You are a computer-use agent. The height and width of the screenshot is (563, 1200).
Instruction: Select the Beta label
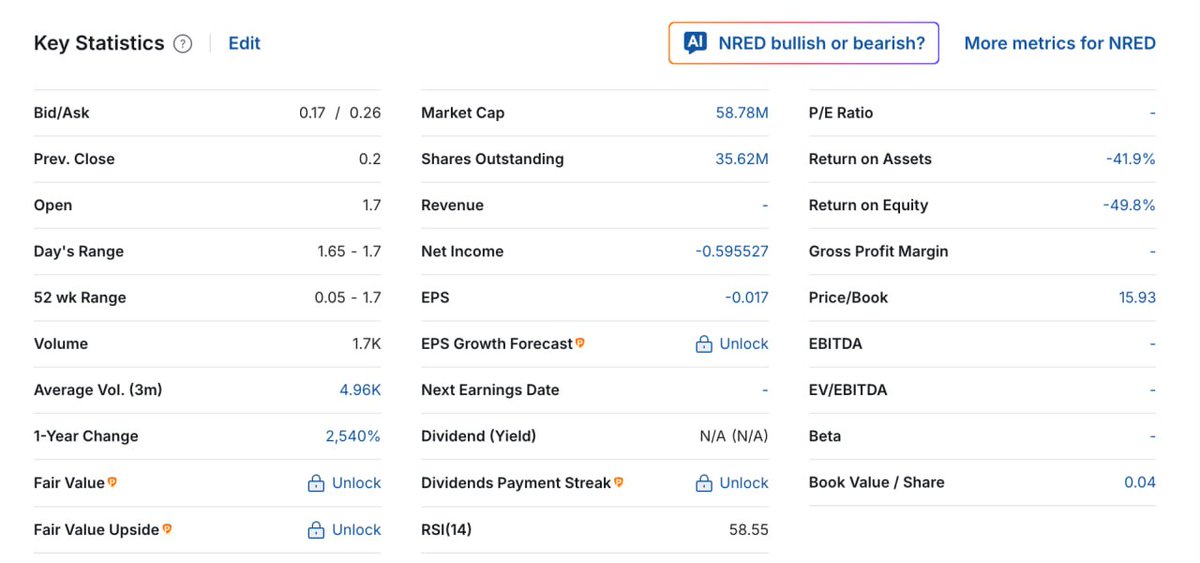pos(825,436)
